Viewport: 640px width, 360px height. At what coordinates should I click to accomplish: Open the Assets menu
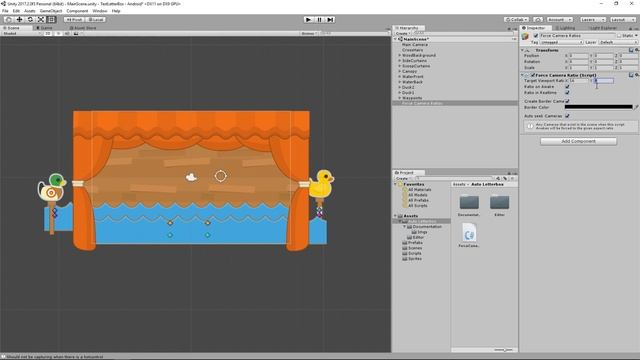[30, 11]
